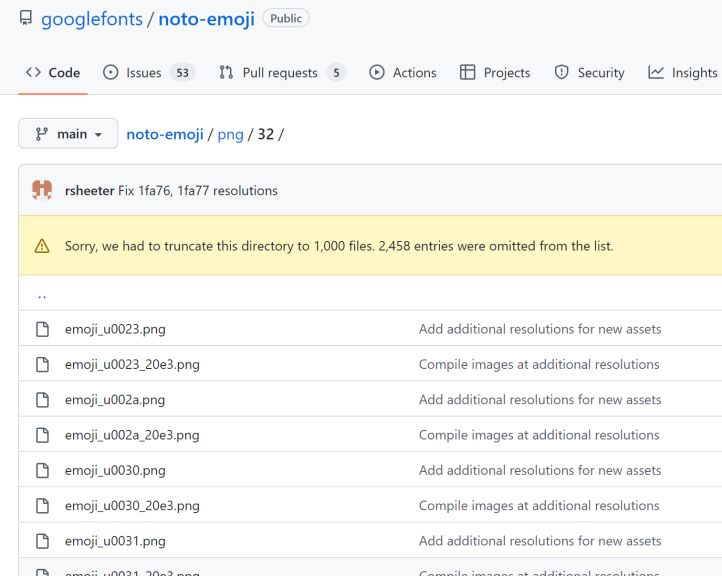The height and width of the screenshot is (576, 722).
Task: Click the git branch icon on main button
Action: point(41,134)
